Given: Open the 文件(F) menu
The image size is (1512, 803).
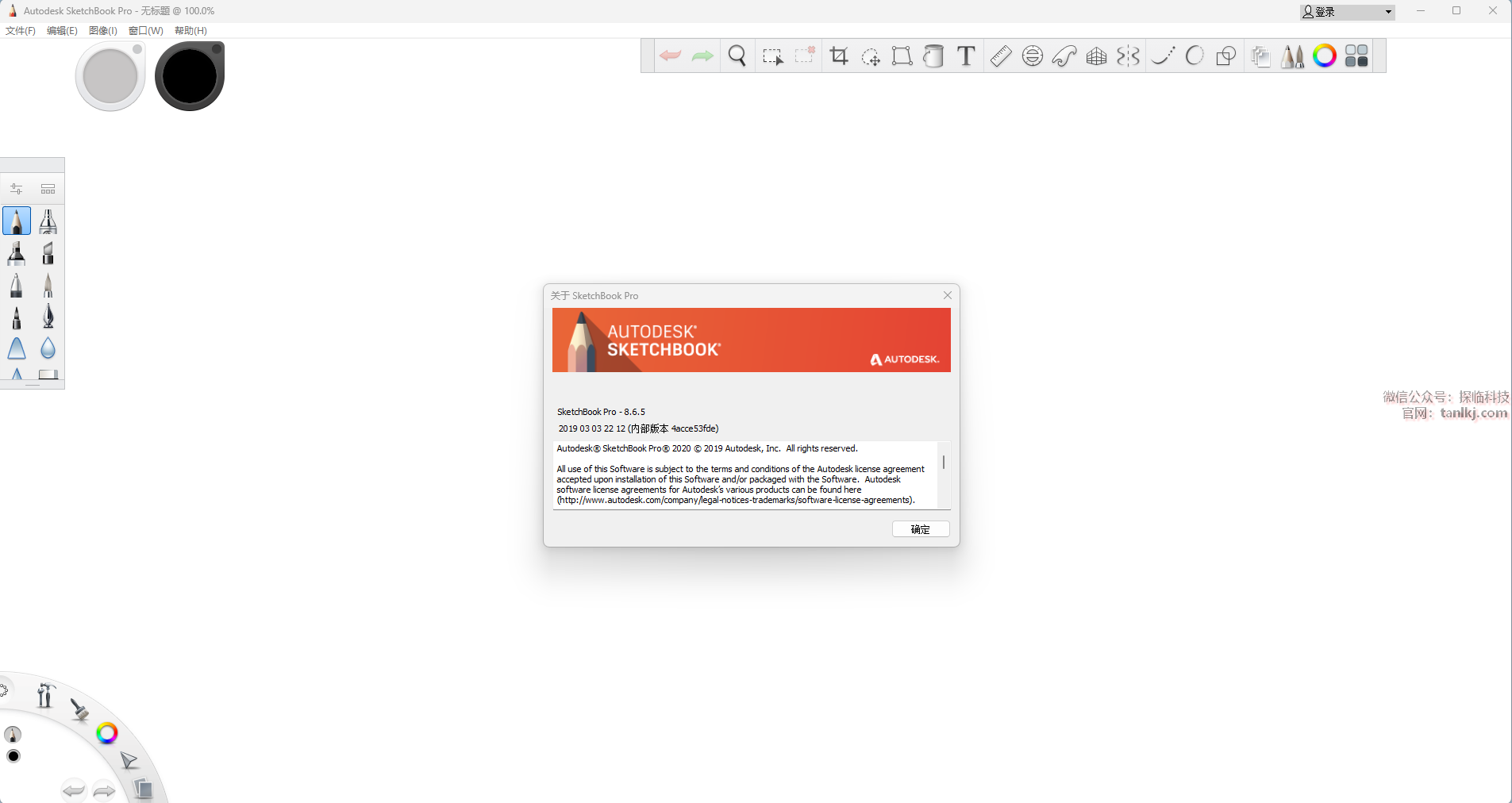Looking at the screenshot, I should tap(21, 31).
